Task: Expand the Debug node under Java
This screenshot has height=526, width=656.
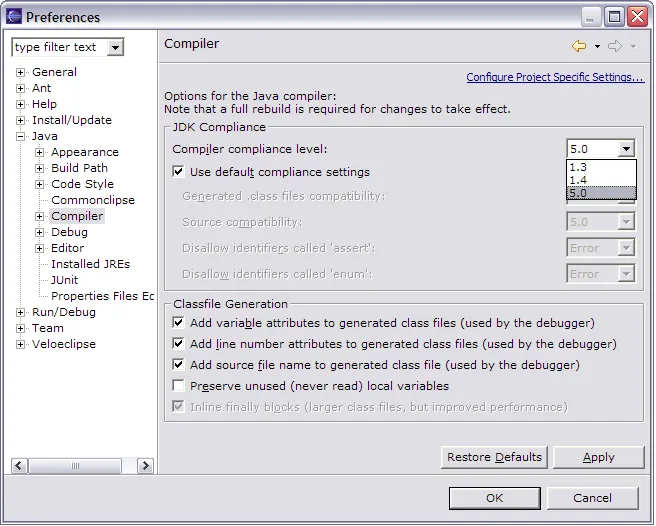Action: 39,232
